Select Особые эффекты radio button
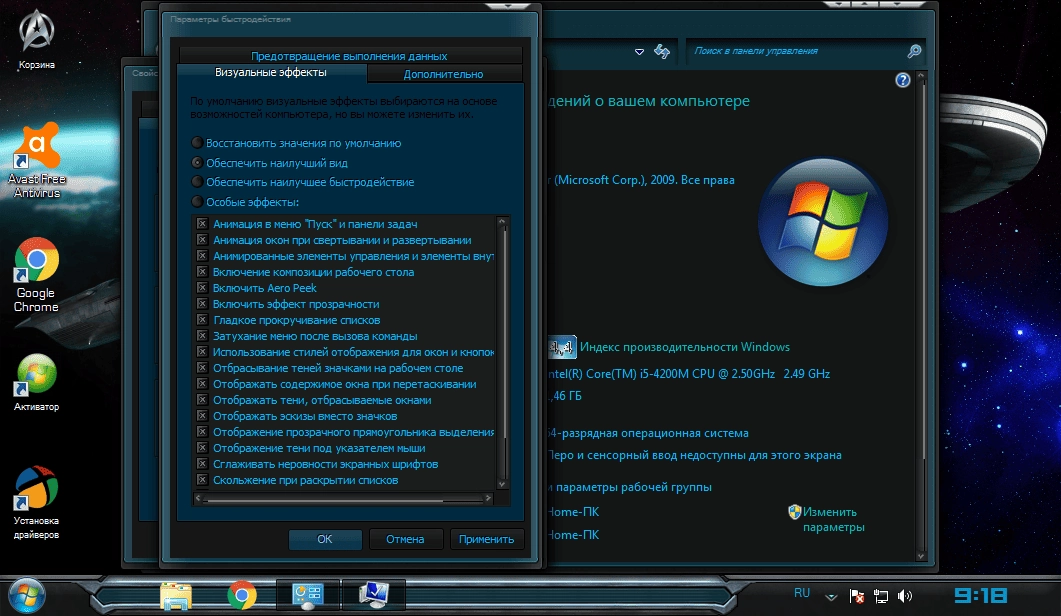 point(197,201)
